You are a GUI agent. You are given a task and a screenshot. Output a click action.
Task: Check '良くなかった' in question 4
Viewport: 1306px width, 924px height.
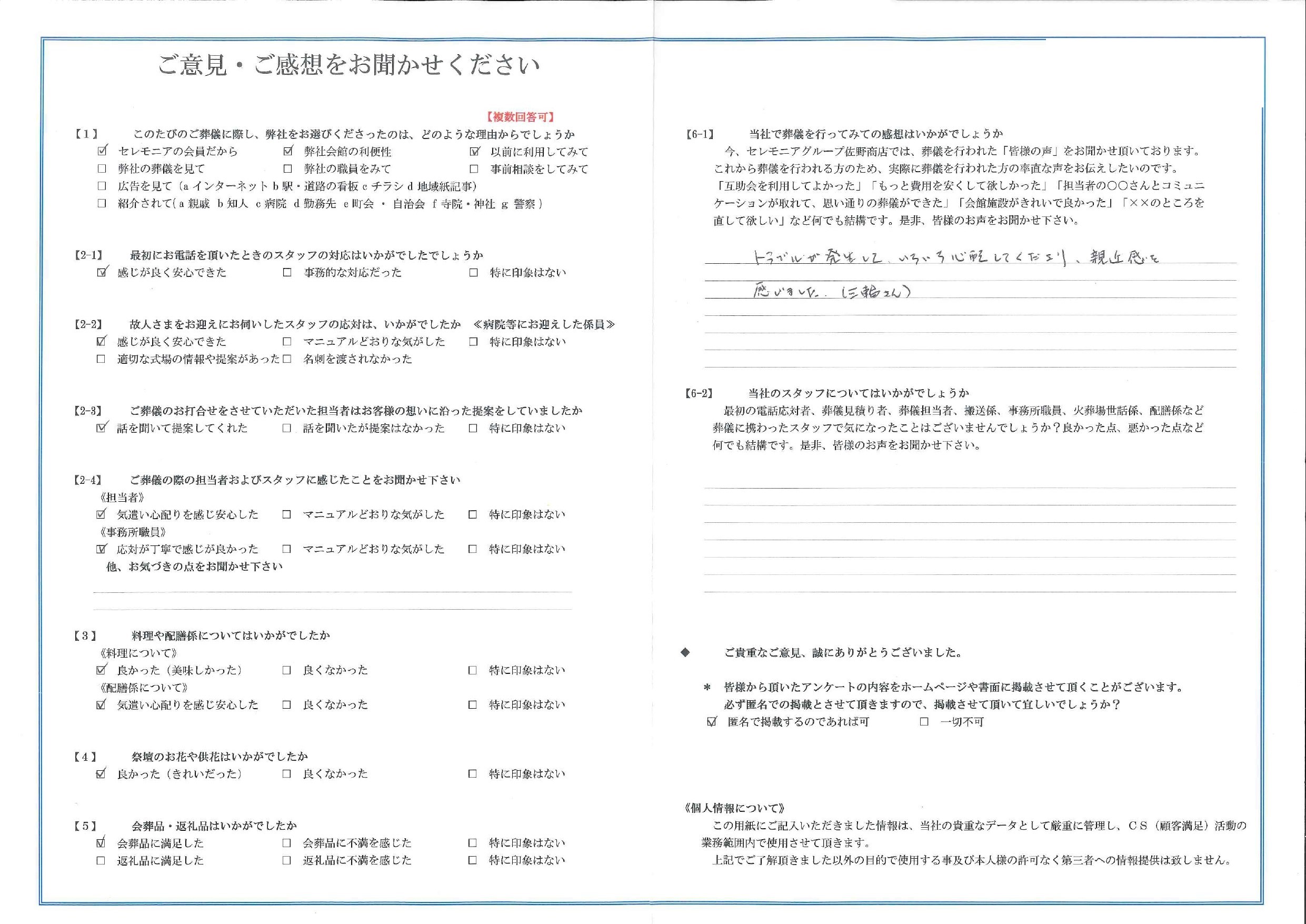coord(287,774)
